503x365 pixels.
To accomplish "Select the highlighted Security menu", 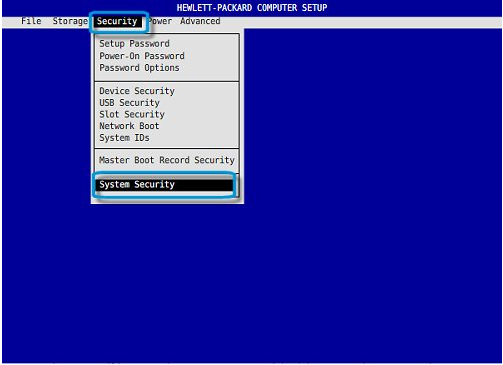I will [x=117, y=21].
